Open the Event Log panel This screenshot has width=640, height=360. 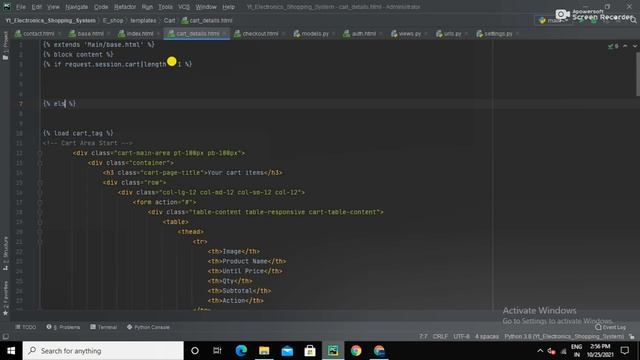[611, 327]
